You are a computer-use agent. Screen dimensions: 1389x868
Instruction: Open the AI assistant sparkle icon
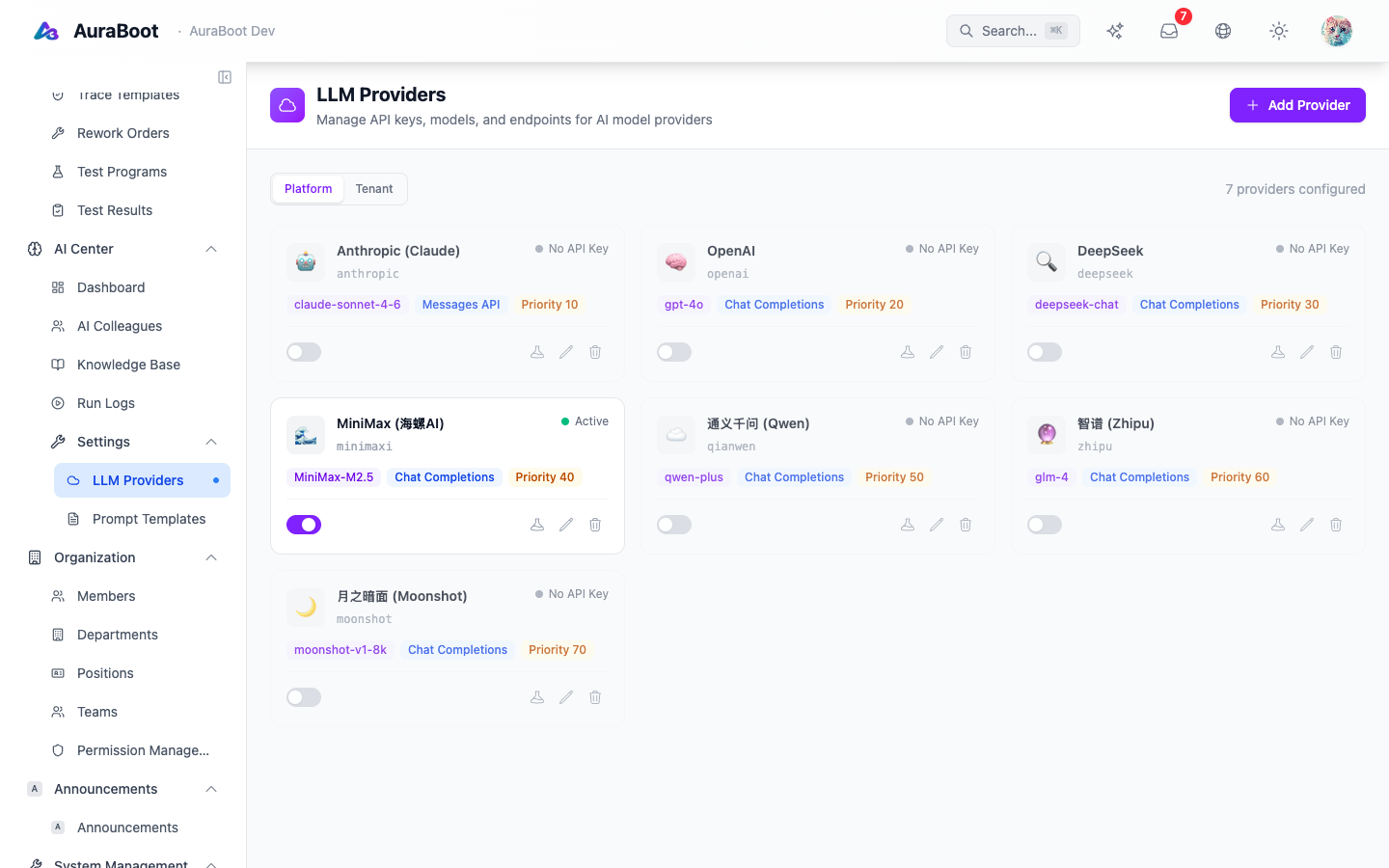[x=1115, y=31]
